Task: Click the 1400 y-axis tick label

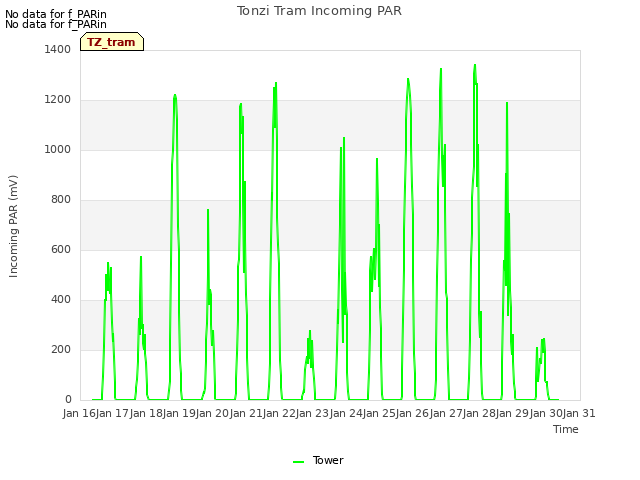Action: [x=58, y=49]
